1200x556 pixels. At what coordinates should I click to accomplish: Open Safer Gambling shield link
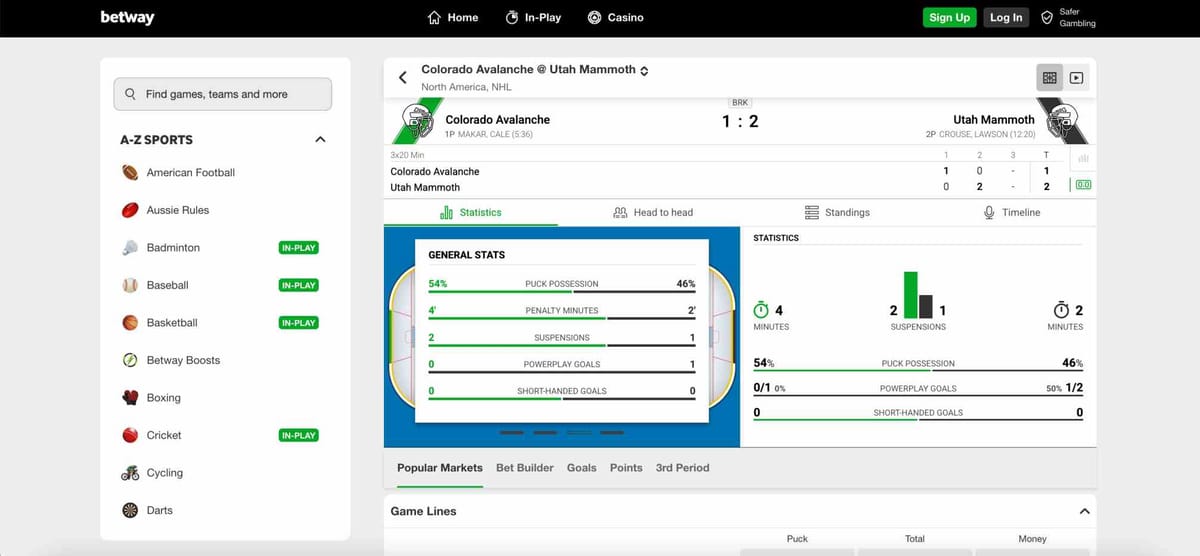tap(1068, 17)
